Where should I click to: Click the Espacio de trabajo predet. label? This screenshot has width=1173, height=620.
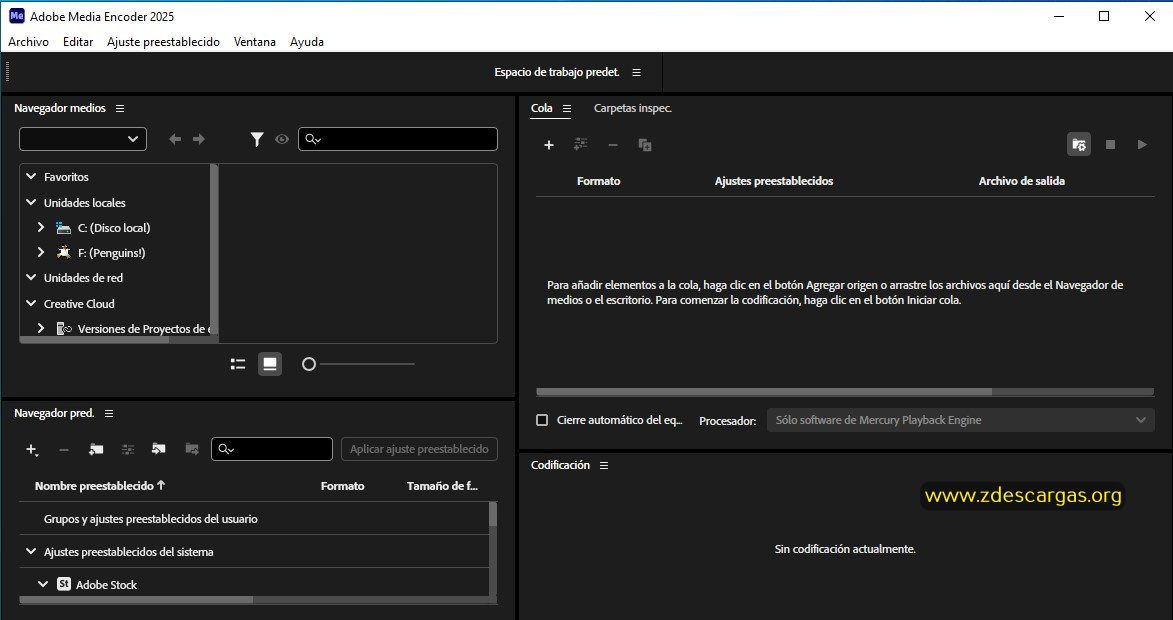[x=557, y=73]
